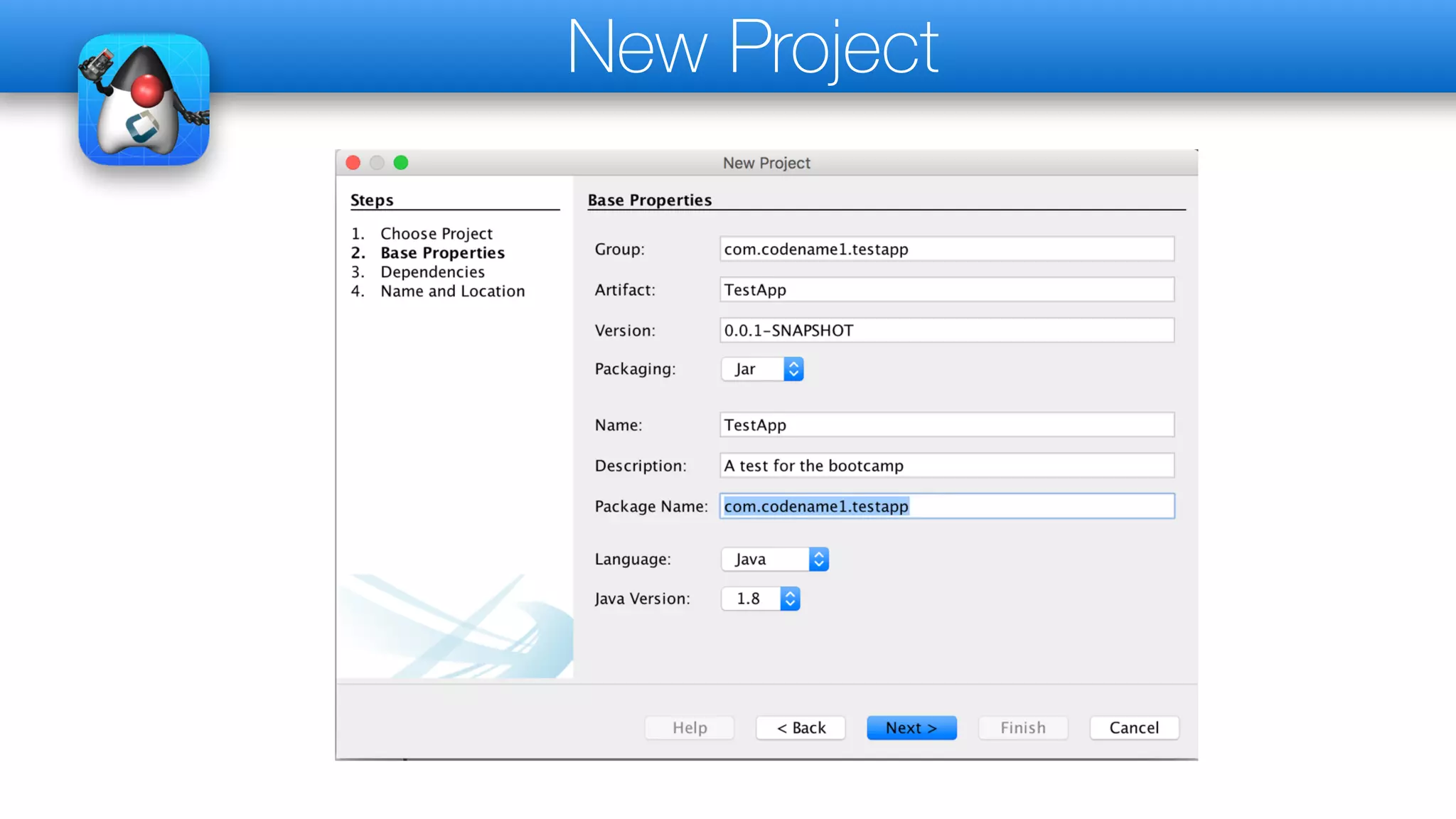This screenshot has height=819, width=1456.
Task: Focus the Artifact text field
Action: point(946,290)
